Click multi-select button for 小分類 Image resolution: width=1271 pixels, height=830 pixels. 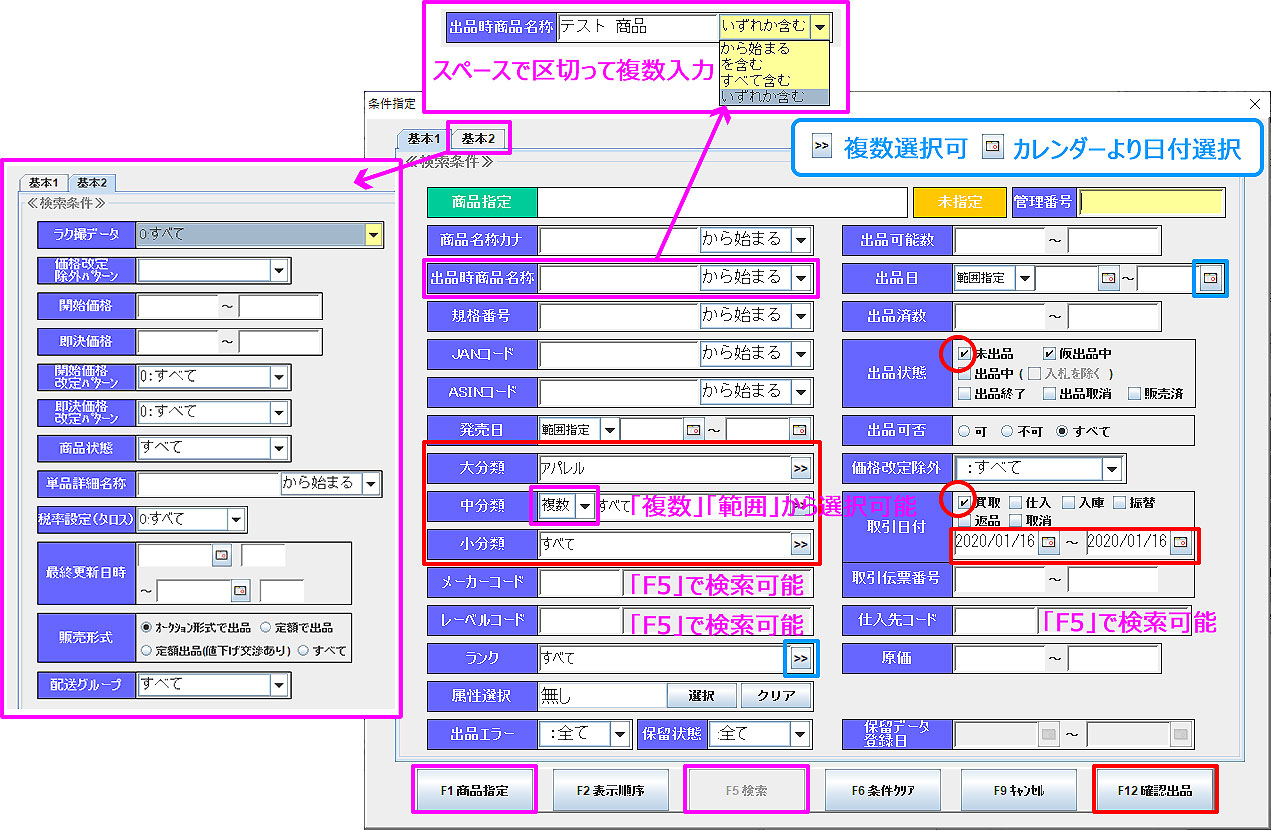coord(800,545)
